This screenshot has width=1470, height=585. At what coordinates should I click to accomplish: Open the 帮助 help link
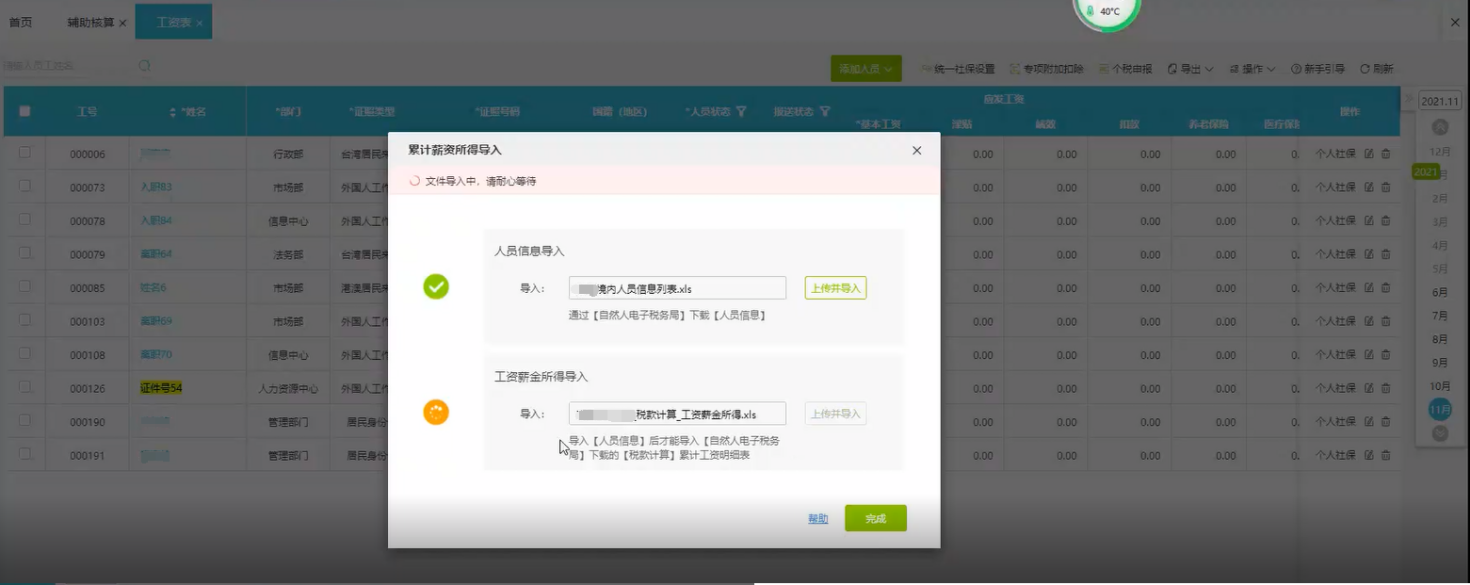(818, 519)
